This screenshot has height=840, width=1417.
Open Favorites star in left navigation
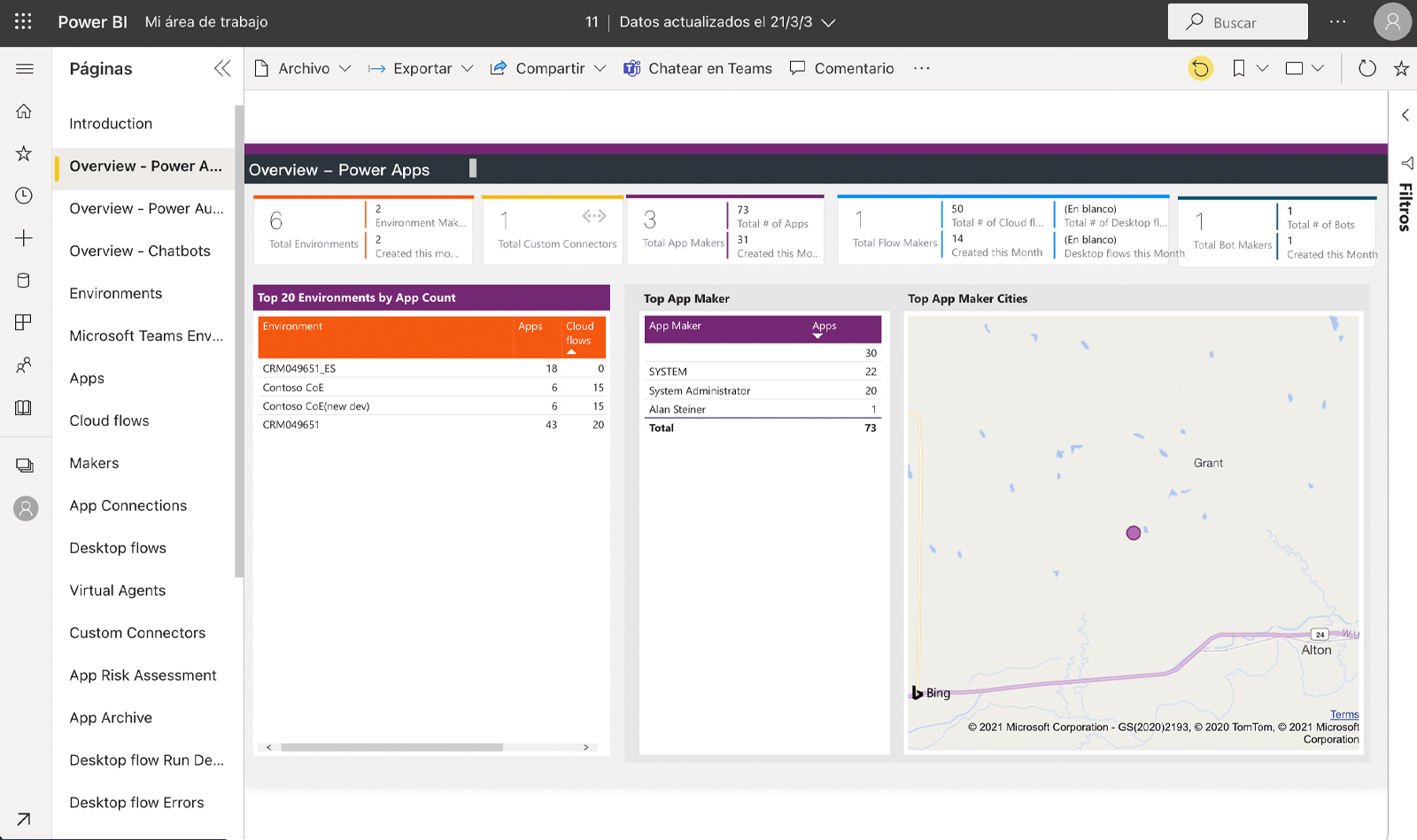[x=24, y=154]
